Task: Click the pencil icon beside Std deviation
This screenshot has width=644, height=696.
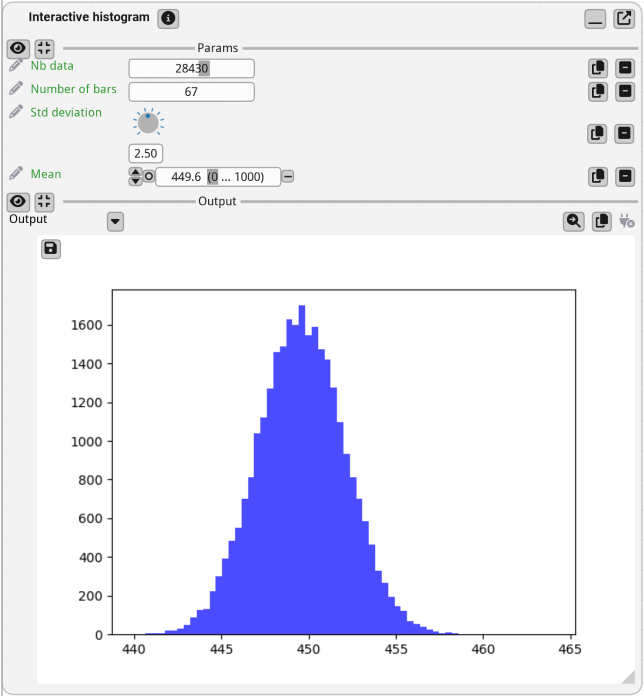Action: click(16, 112)
